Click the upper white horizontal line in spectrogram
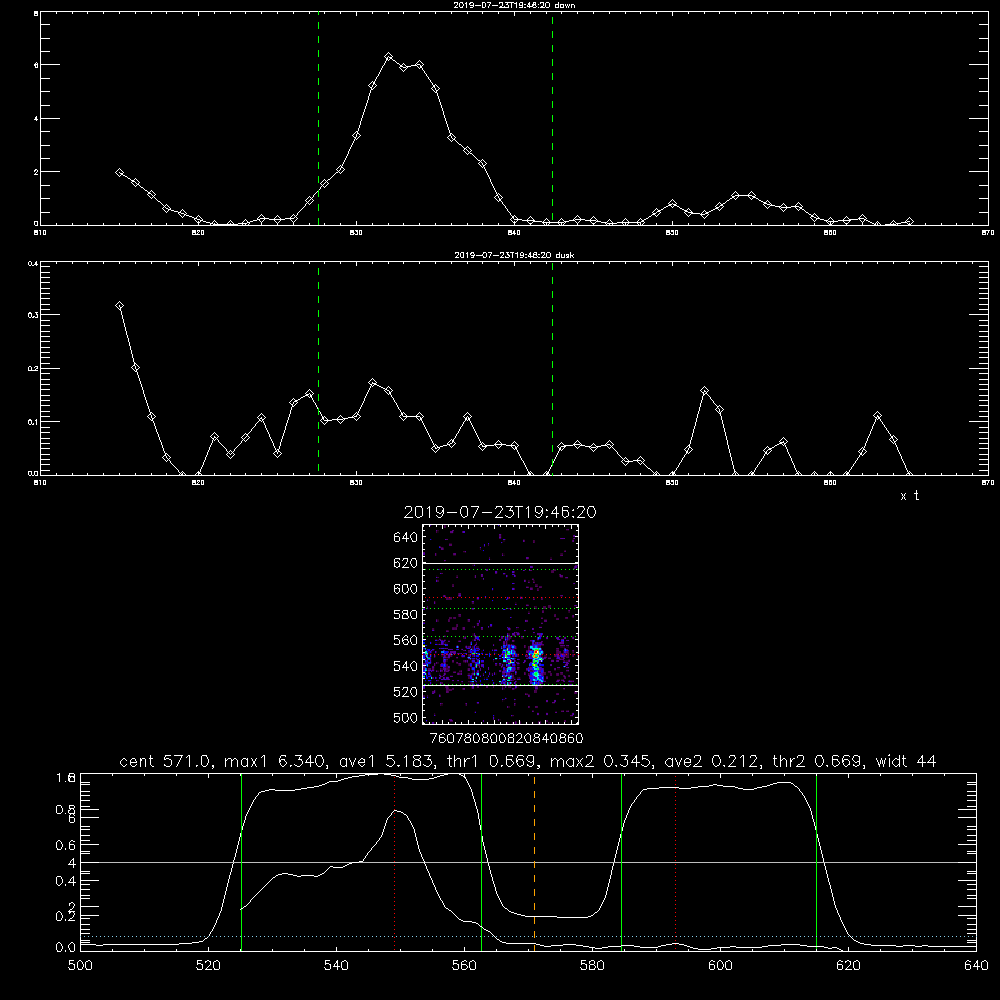The width and height of the screenshot is (1000, 1000). coord(501,563)
